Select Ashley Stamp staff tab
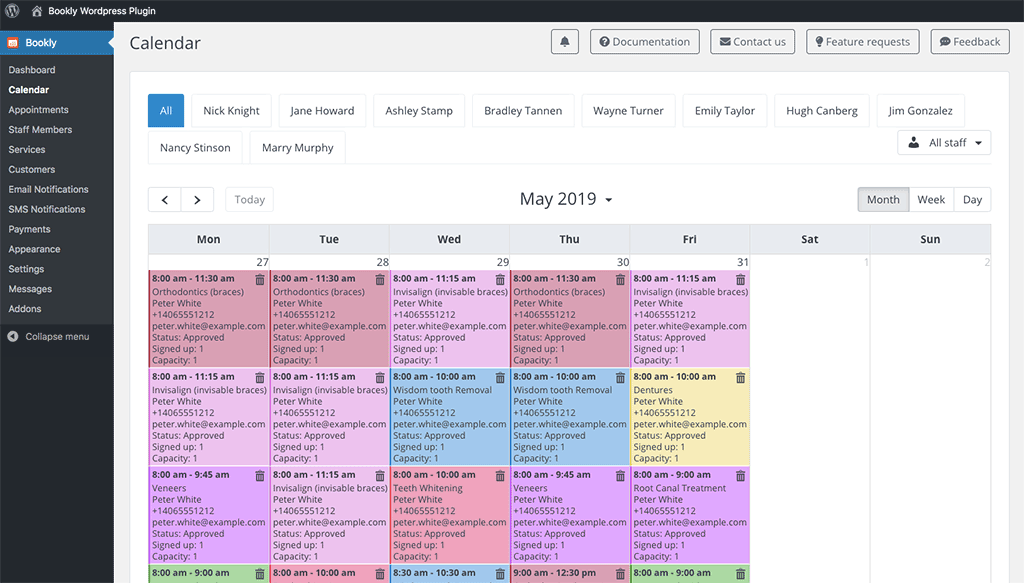1024x583 pixels. pyautogui.click(x=419, y=110)
